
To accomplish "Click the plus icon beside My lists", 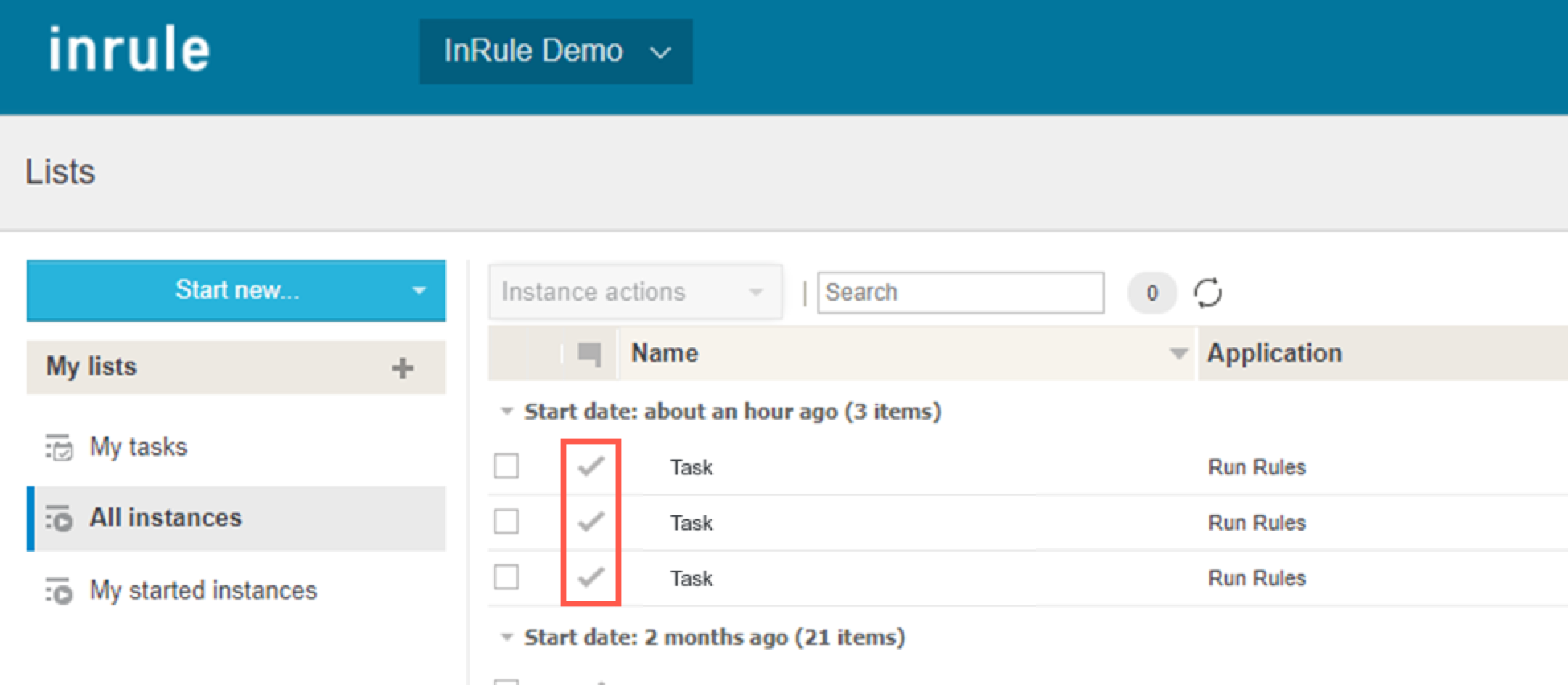I will (402, 368).
